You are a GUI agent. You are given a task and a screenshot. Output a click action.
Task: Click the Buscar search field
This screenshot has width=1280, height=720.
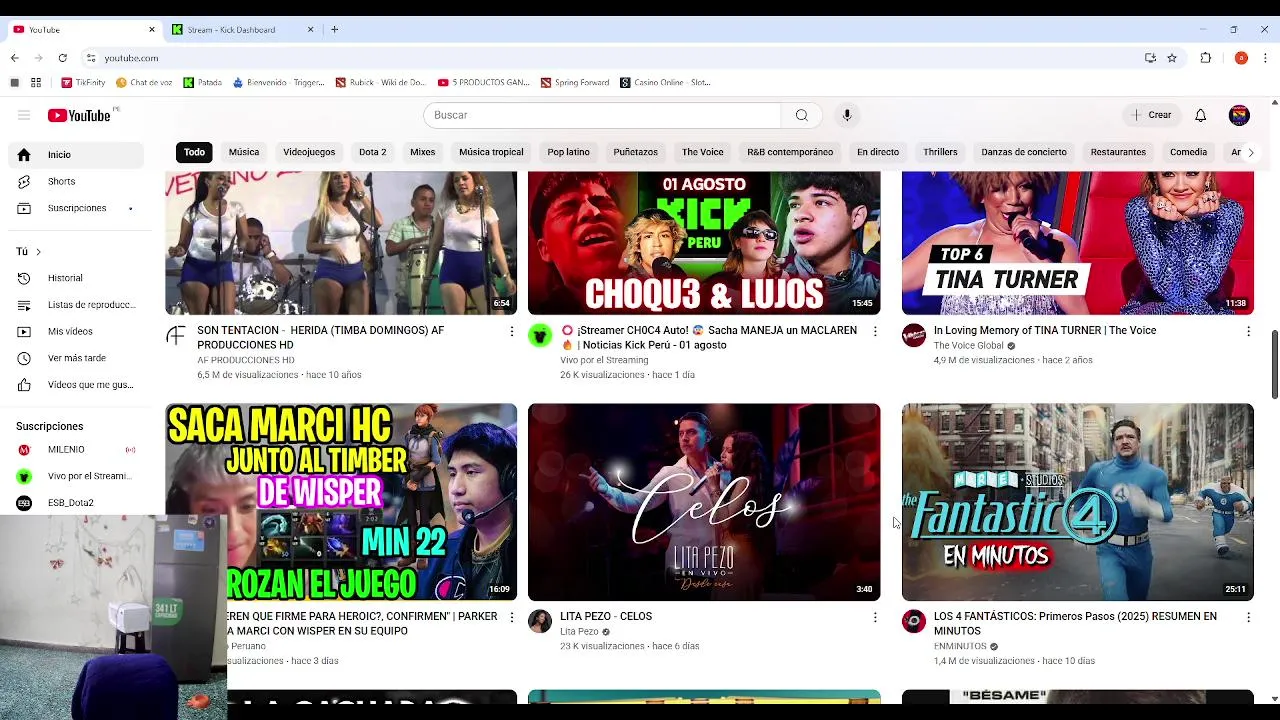click(x=602, y=115)
